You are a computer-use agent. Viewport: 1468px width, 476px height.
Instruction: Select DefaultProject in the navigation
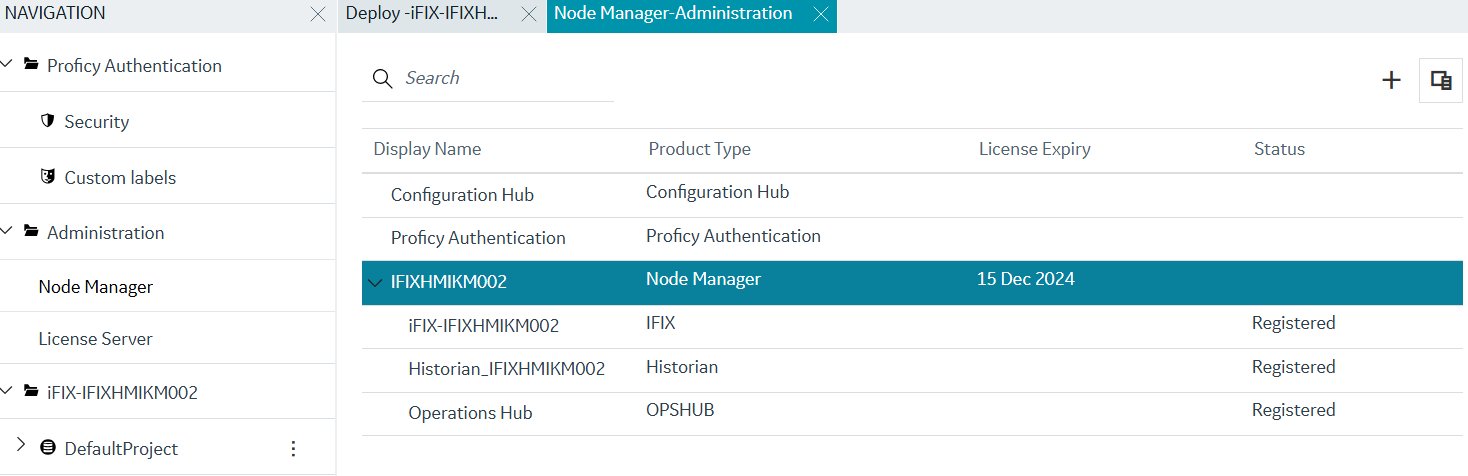click(121, 449)
